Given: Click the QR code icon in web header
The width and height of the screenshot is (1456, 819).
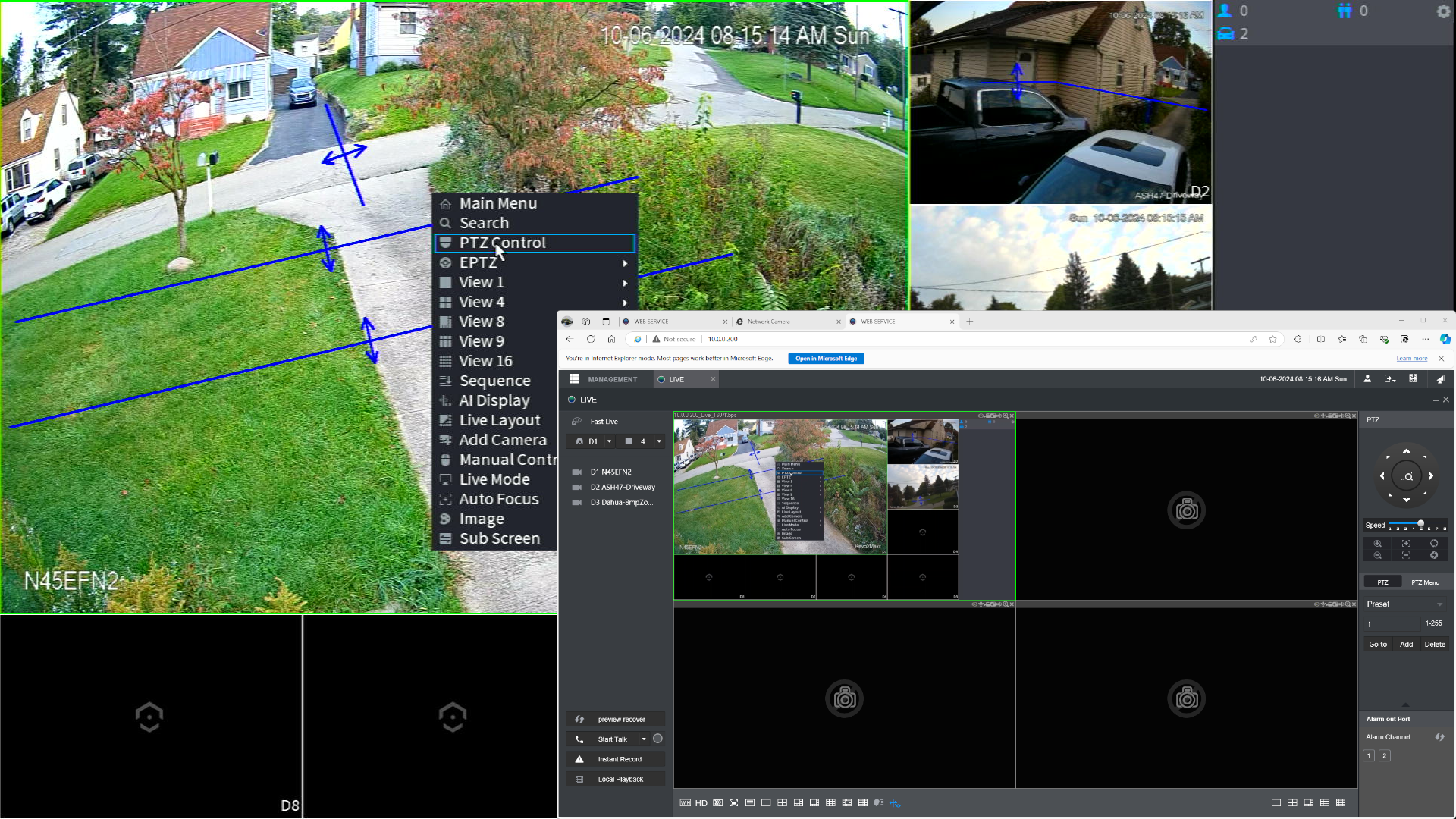Looking at the screenshot, I should coord(1413,378).
